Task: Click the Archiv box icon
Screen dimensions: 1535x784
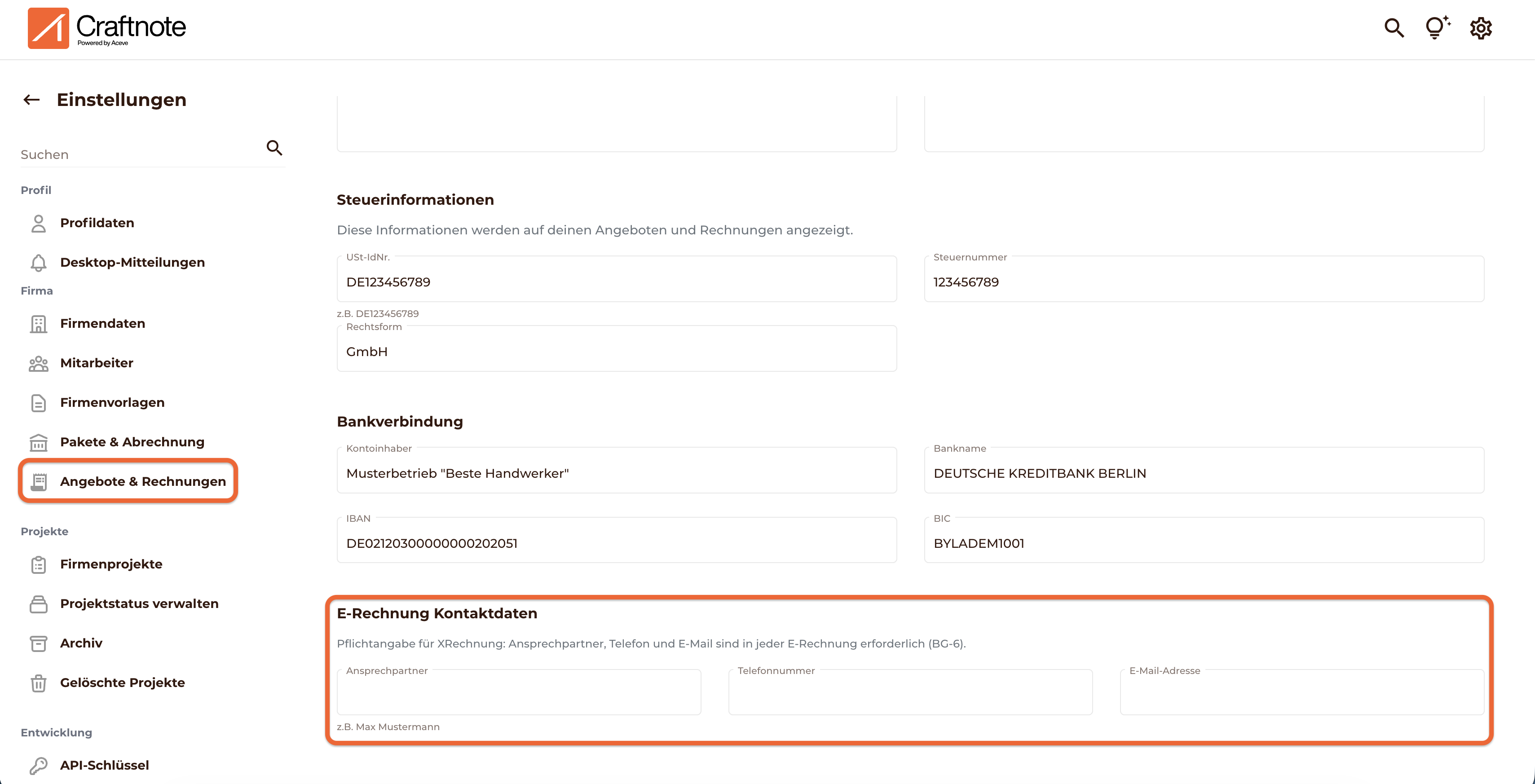Action: click(x=39, y=643)
